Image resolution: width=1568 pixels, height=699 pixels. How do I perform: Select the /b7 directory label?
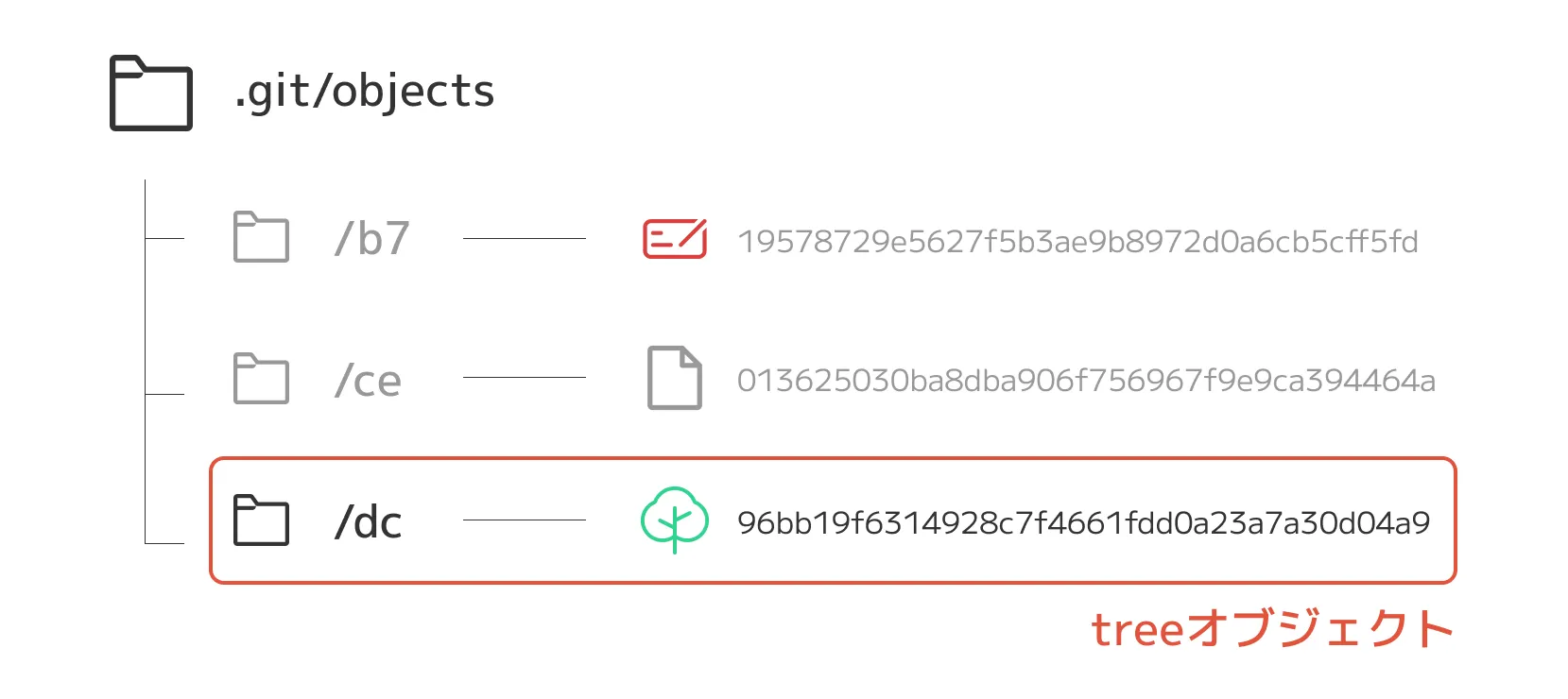tap(371, 239)
